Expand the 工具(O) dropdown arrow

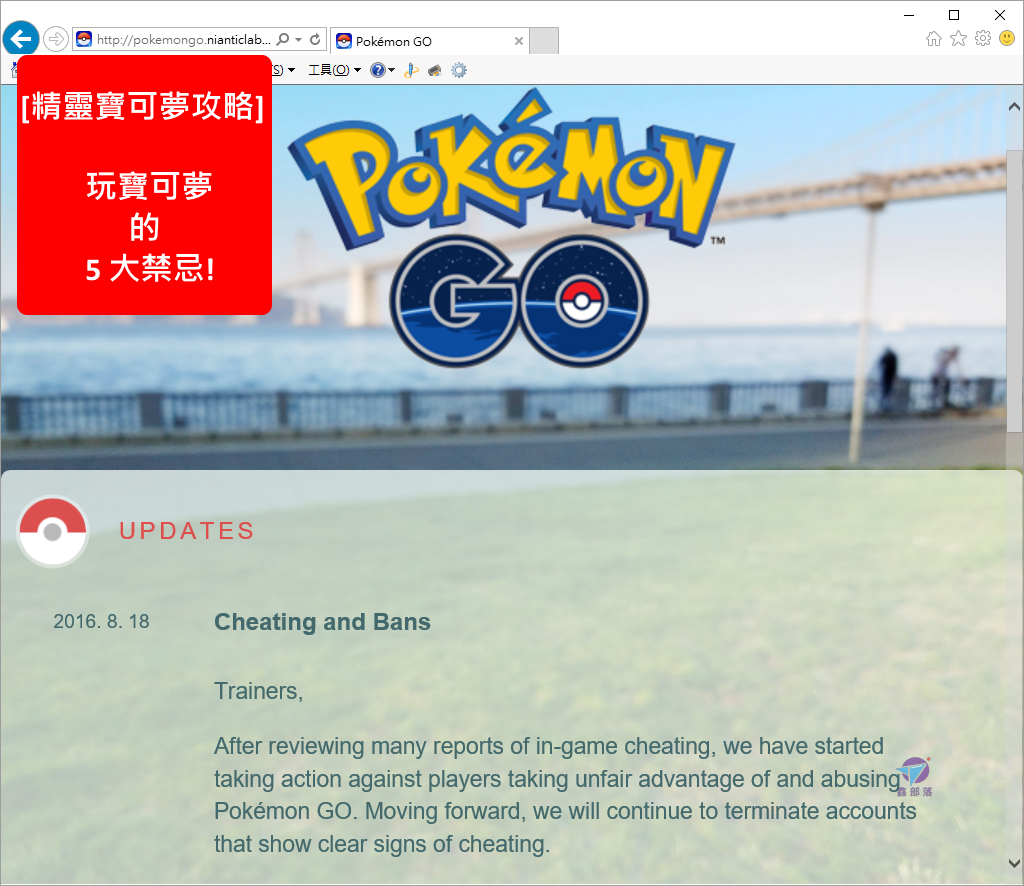click(357, 71)
